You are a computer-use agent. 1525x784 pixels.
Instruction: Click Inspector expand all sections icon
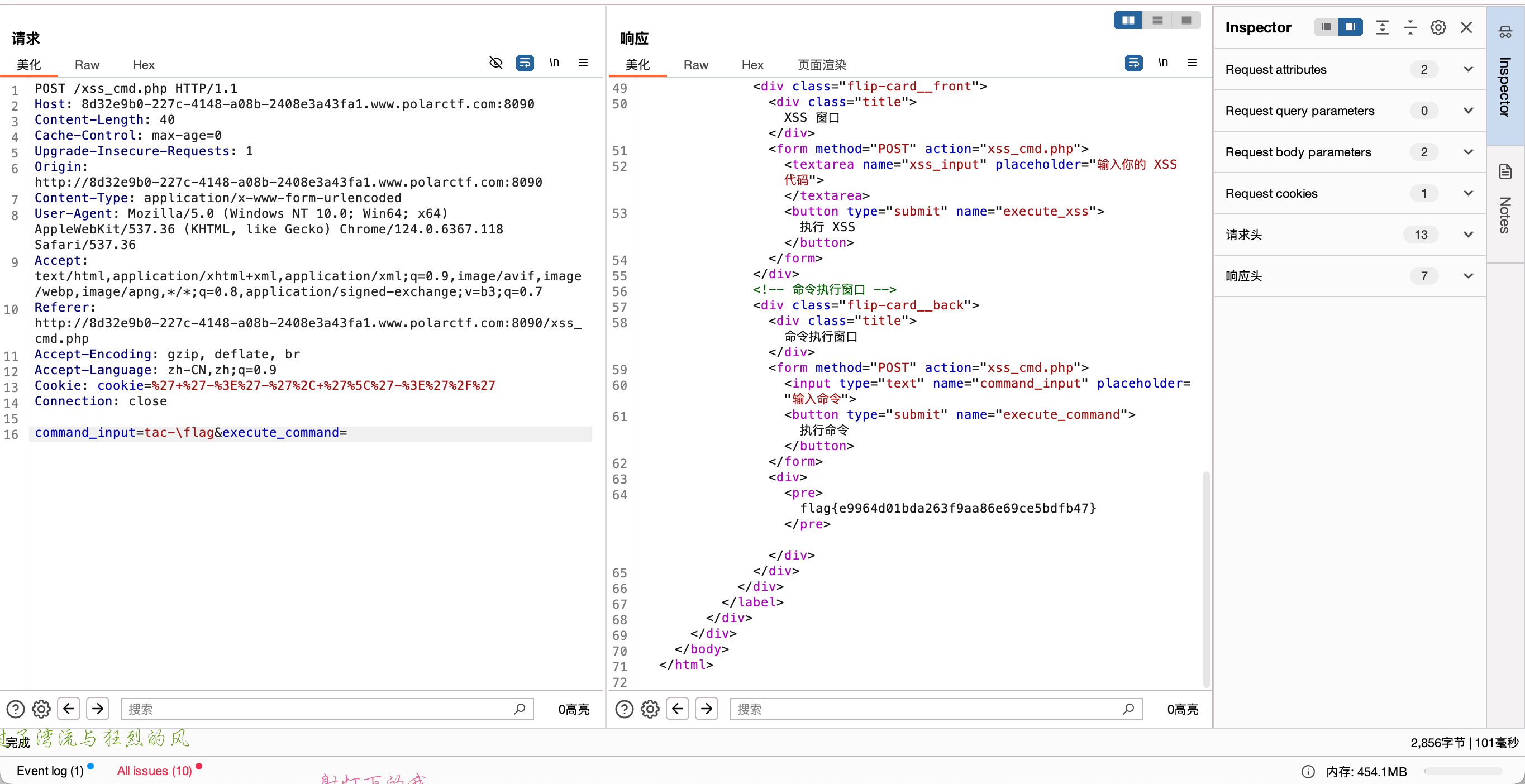1383,28
